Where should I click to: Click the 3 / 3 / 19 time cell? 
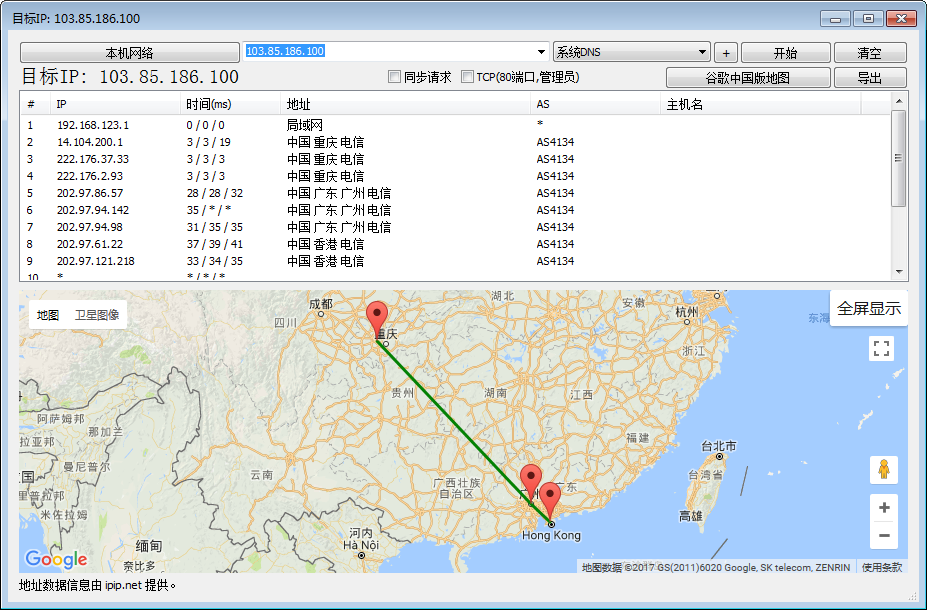(209, 142)
